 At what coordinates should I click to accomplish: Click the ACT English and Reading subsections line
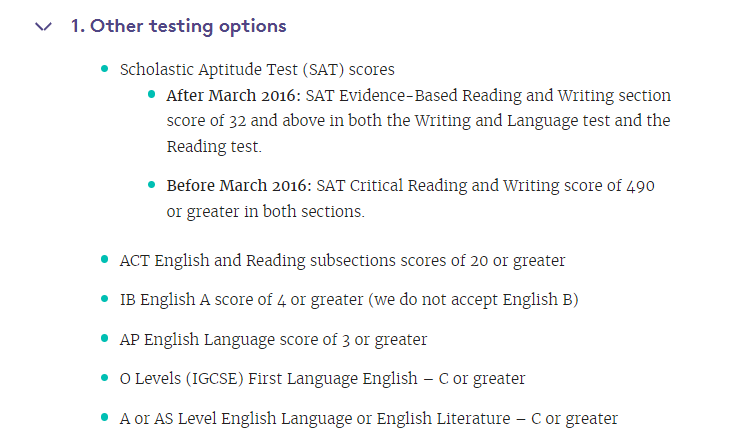[x=342, y=261]
